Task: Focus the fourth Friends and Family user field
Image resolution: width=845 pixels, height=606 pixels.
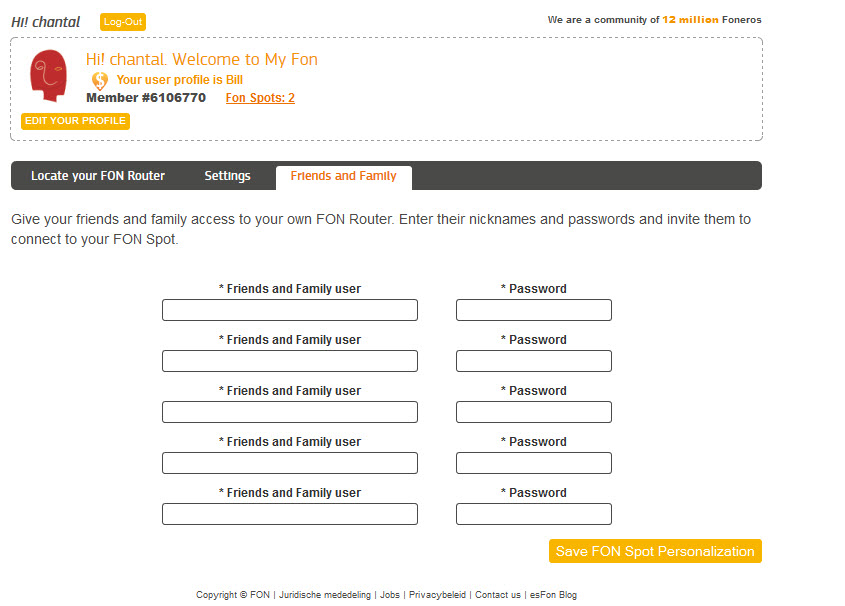Action: click(x=289, y=463)
